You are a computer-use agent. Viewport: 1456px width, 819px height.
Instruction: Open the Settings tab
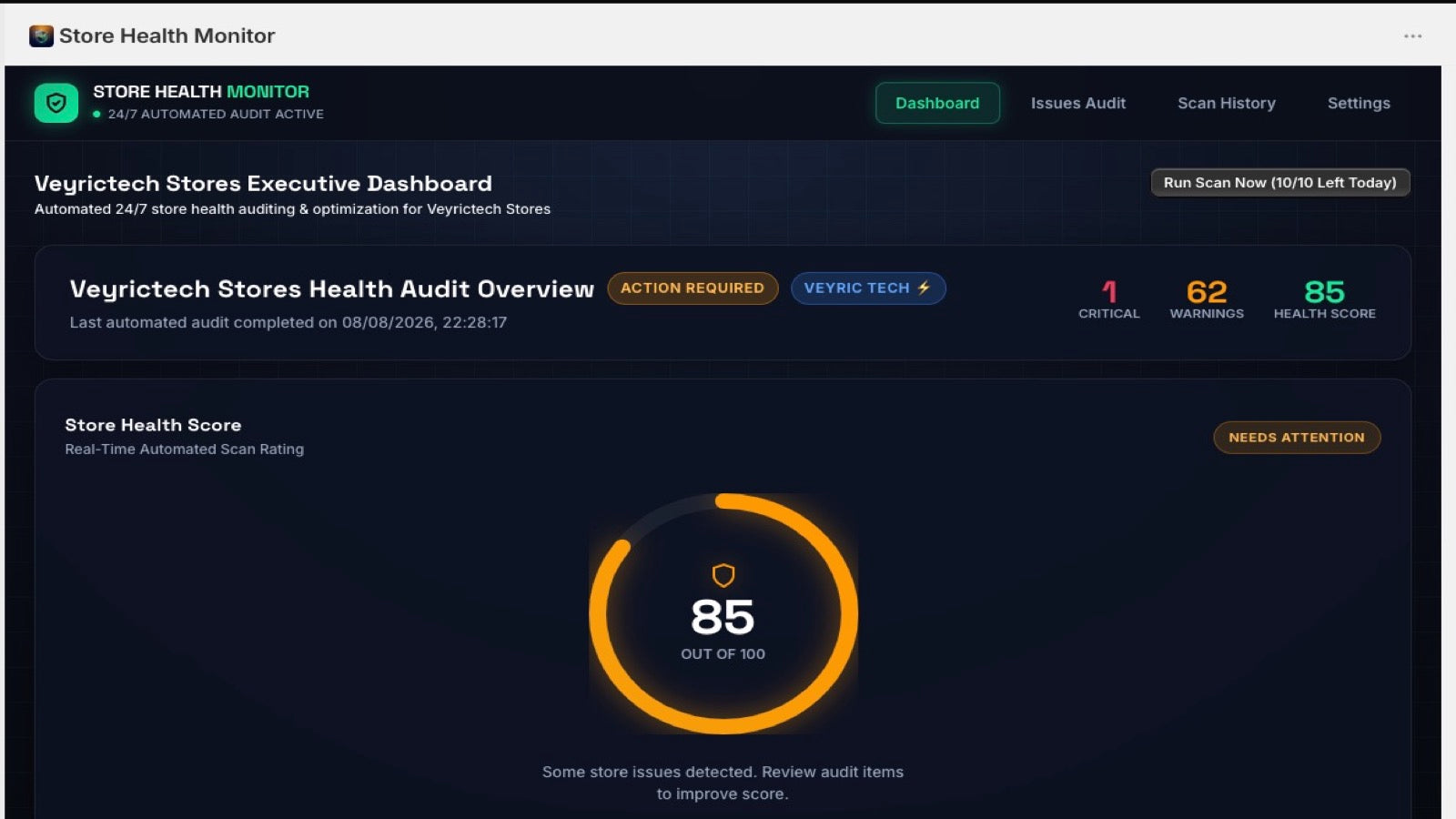1359,103
